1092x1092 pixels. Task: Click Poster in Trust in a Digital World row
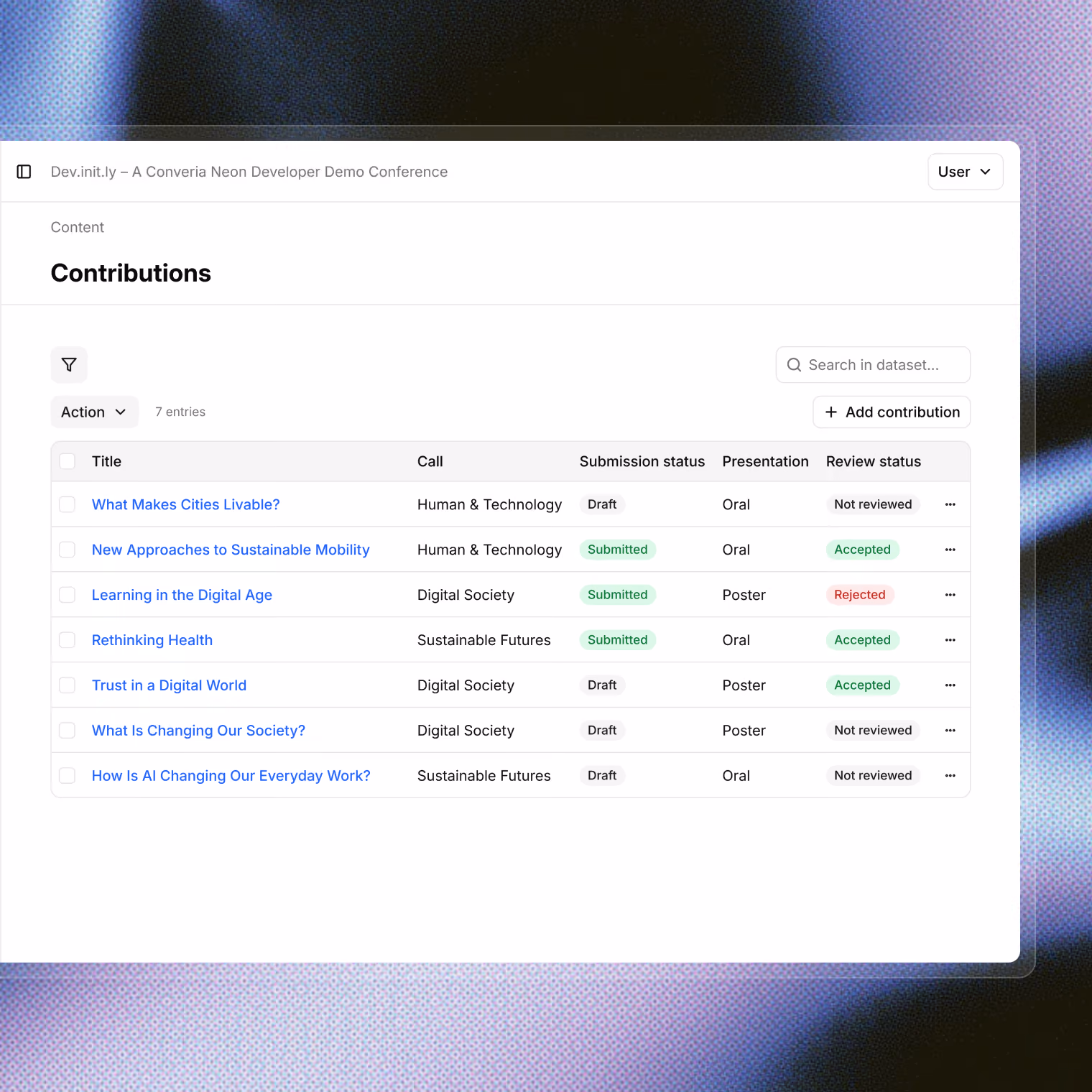click(744, 685)
